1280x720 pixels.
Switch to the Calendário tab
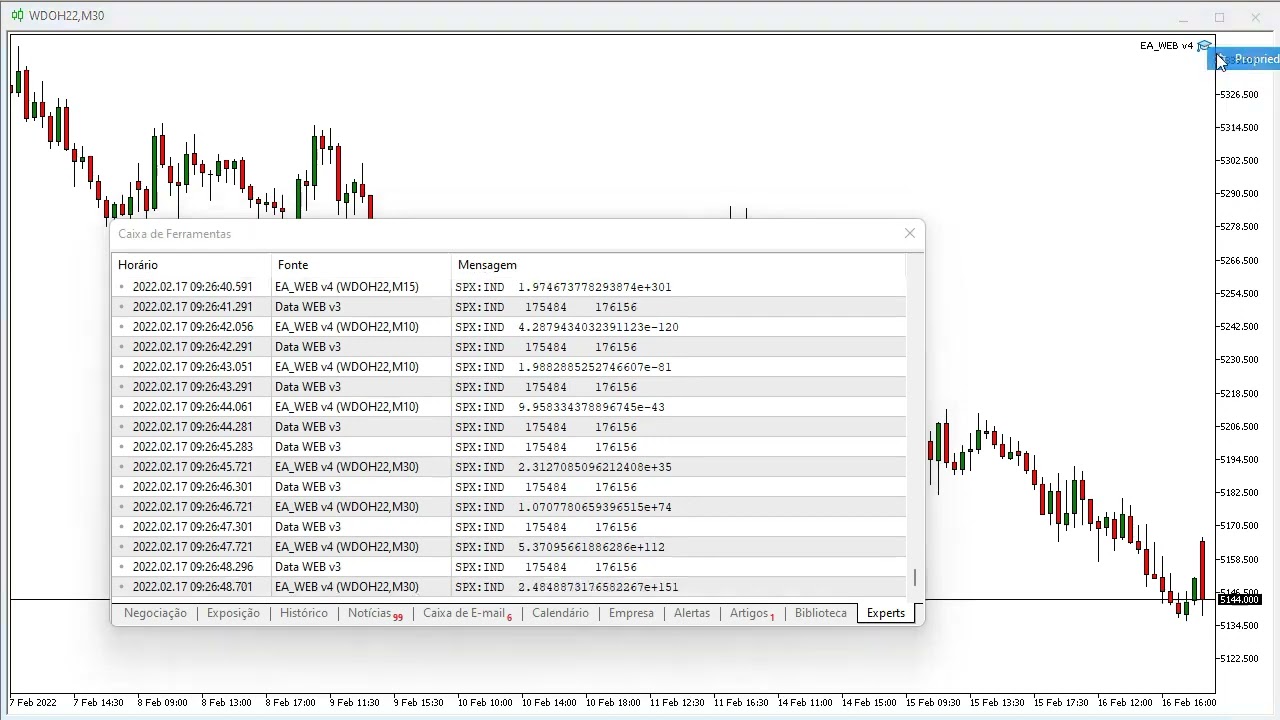560,613
